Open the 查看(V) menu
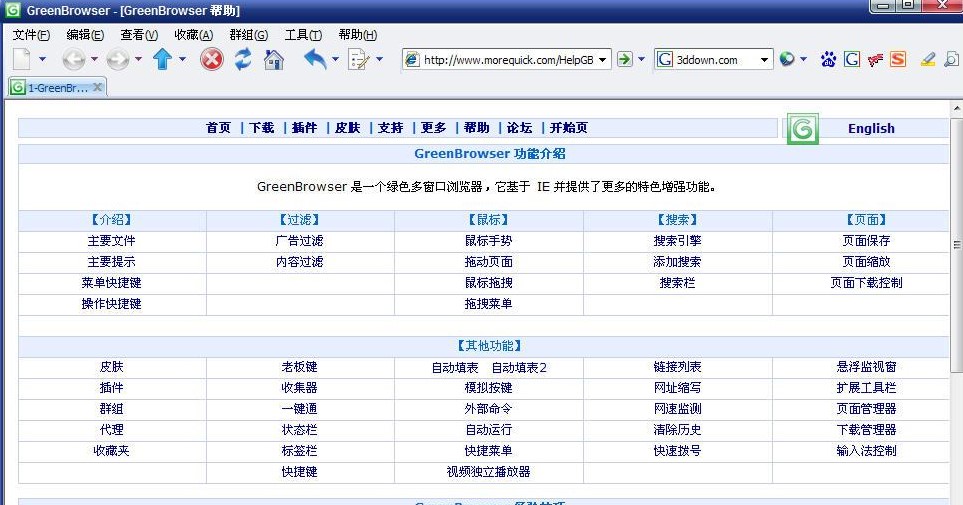 pyautogui.click(x=139, y=35)
